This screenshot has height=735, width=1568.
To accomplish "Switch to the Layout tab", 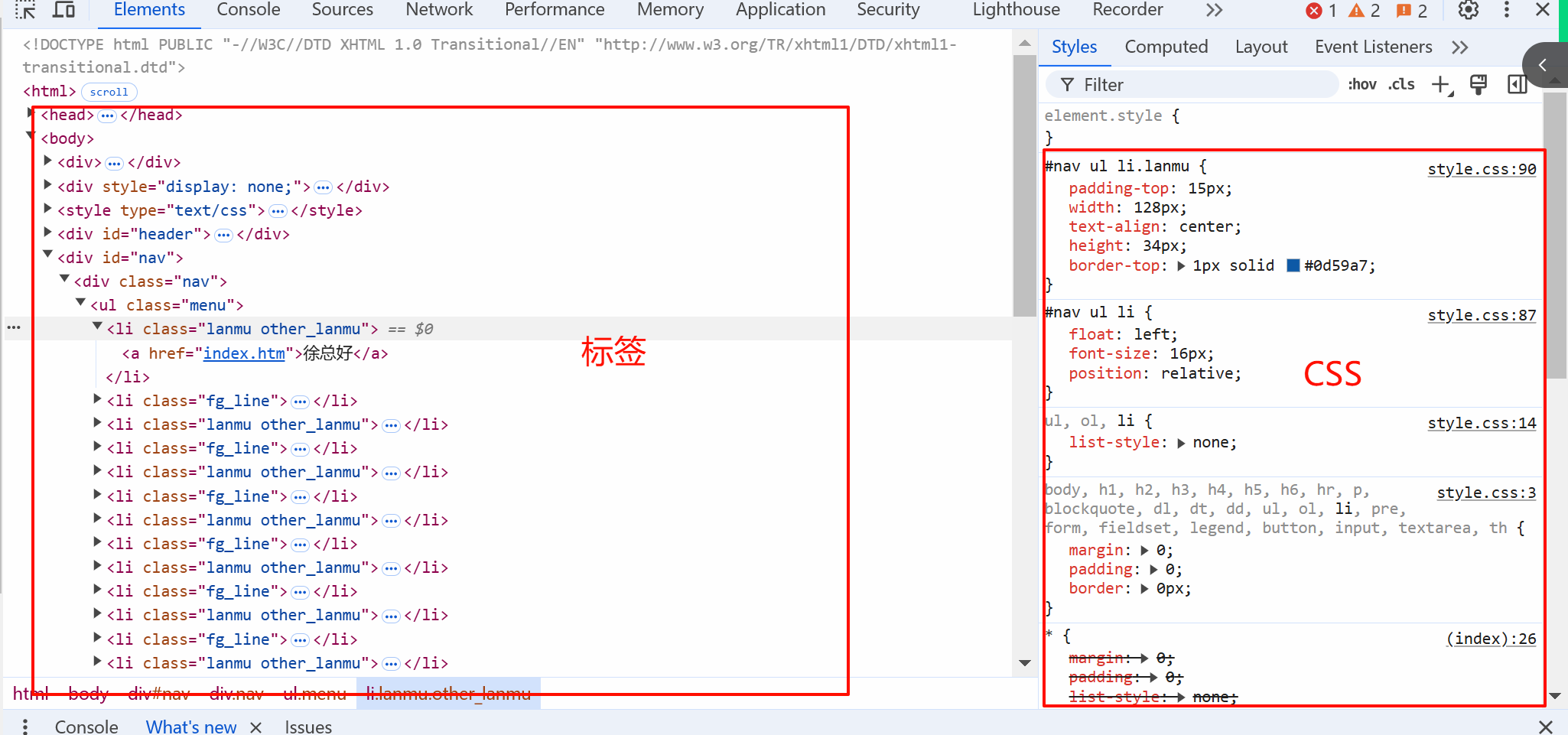I will pyautogui.click(x=1261, y=47).
